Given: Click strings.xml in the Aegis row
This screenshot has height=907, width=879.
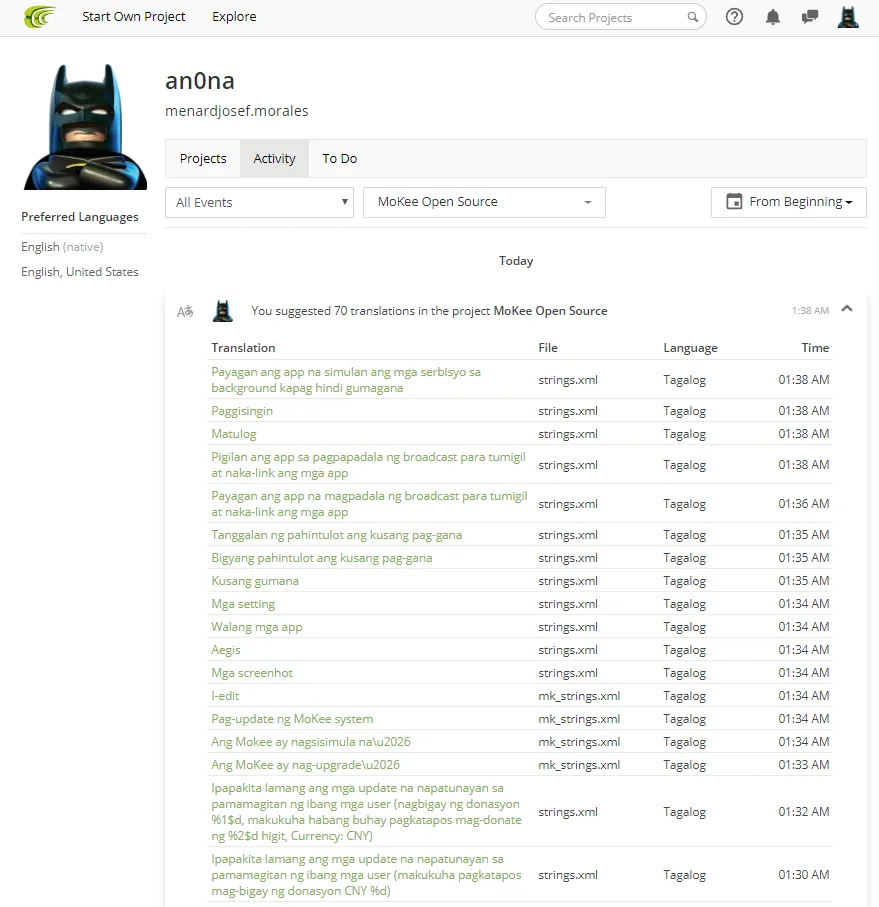Looking at the screenshot, I should 568,650.
